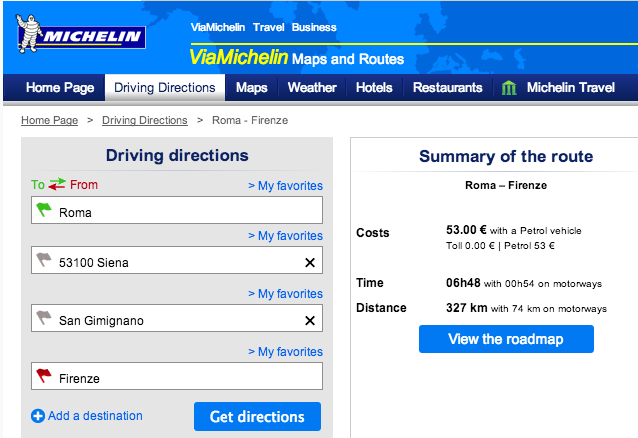638x438 pixels.
Task: Open the Michelin Travel tab
Action: [570, 88]
